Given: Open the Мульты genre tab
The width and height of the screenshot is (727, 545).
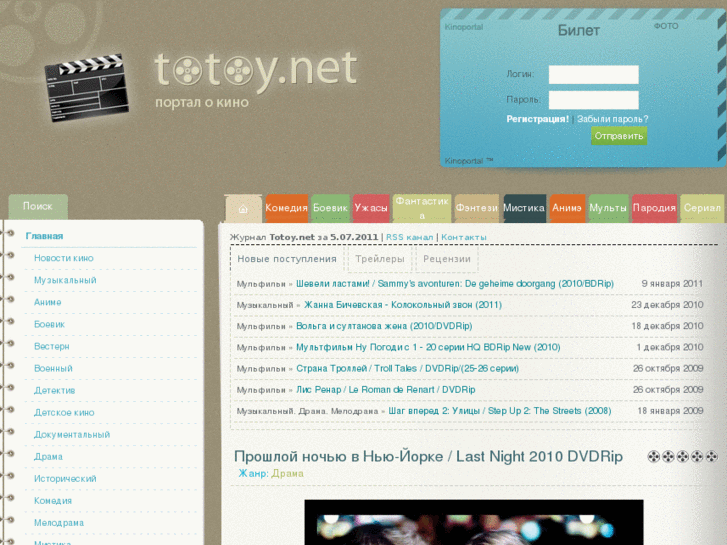Looking at the screenshot, I should click(x=608, y=208).
